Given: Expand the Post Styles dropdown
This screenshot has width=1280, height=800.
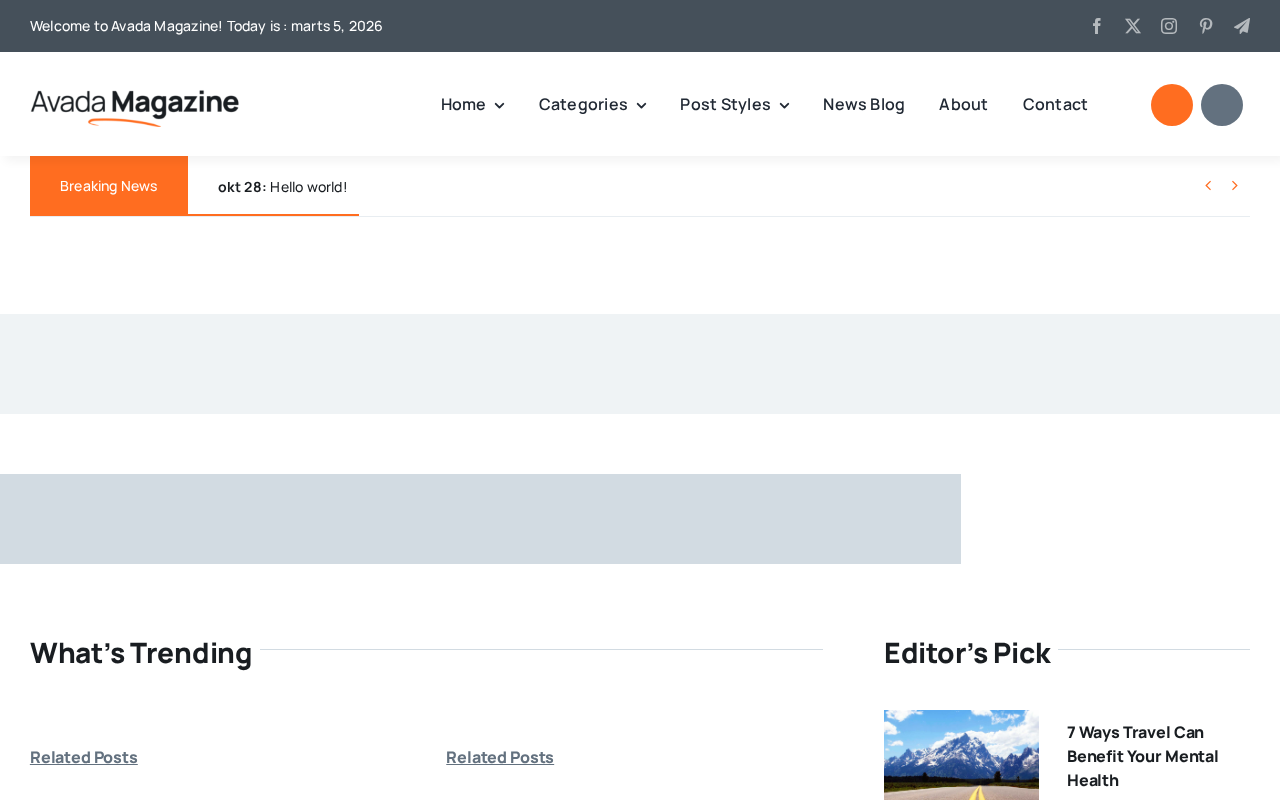Looking at the screenshot, I should pos(734,104).
